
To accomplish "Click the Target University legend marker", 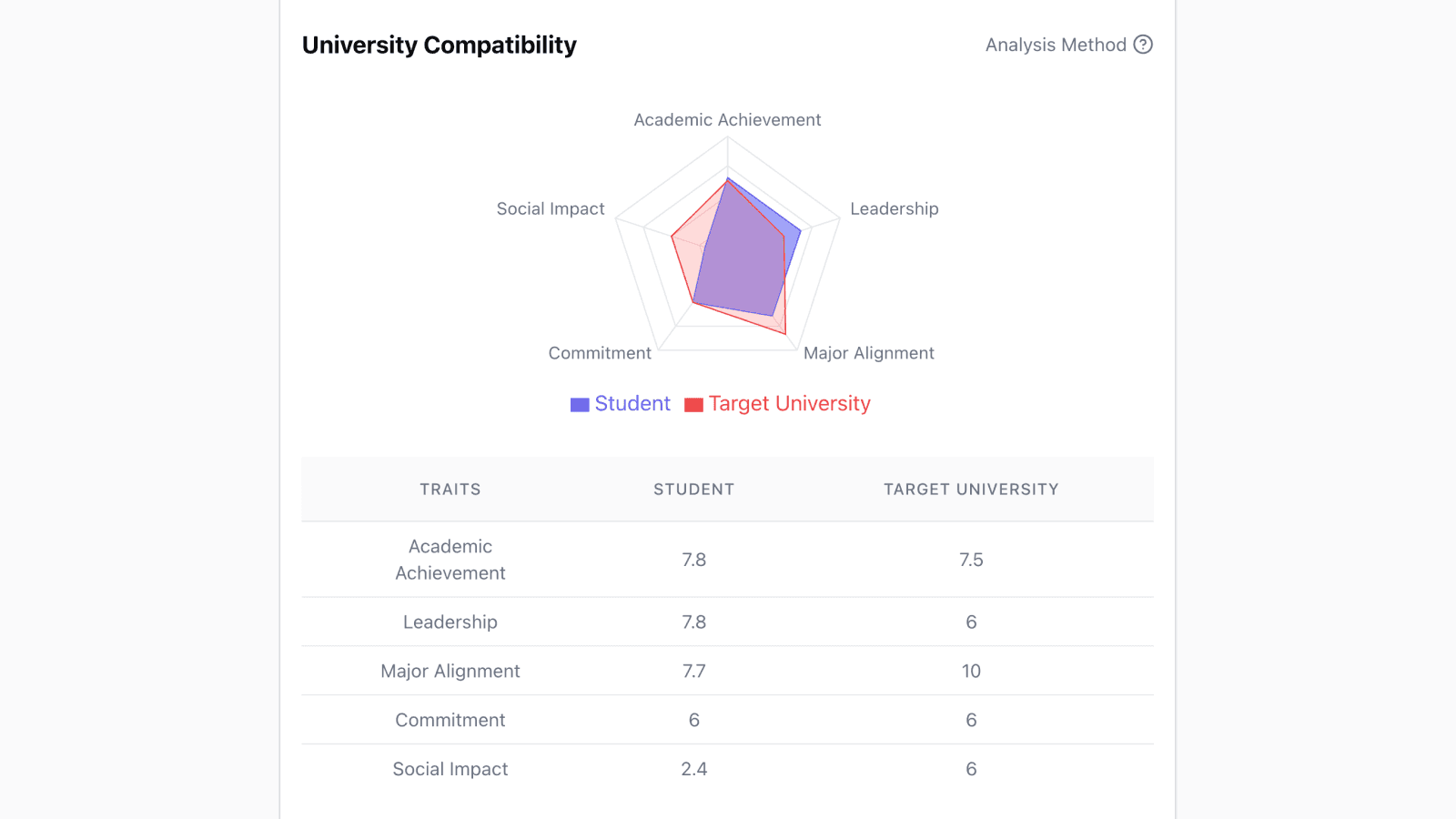I will [x=693, y=403].
